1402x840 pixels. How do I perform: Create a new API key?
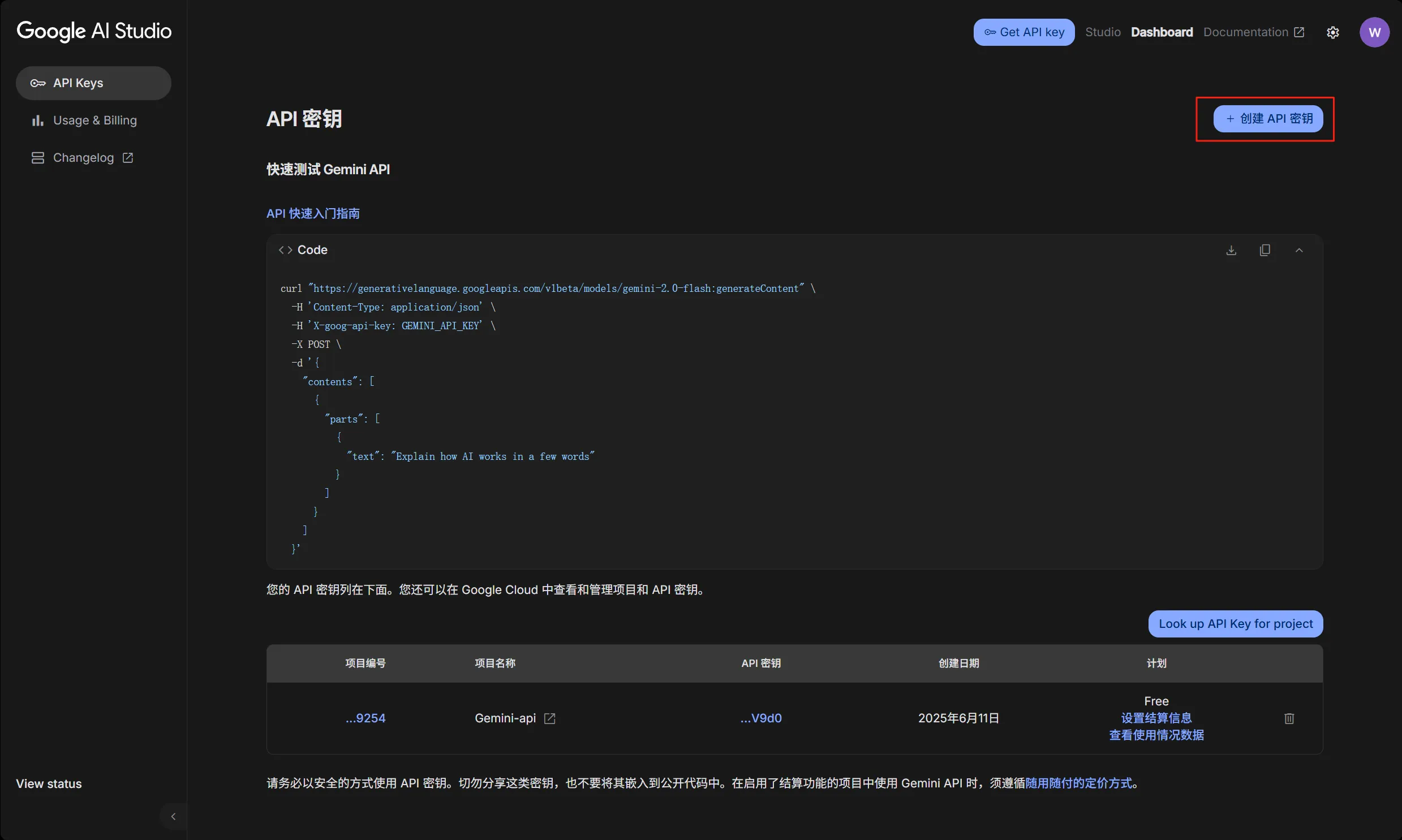click(x=1268, y=119)
